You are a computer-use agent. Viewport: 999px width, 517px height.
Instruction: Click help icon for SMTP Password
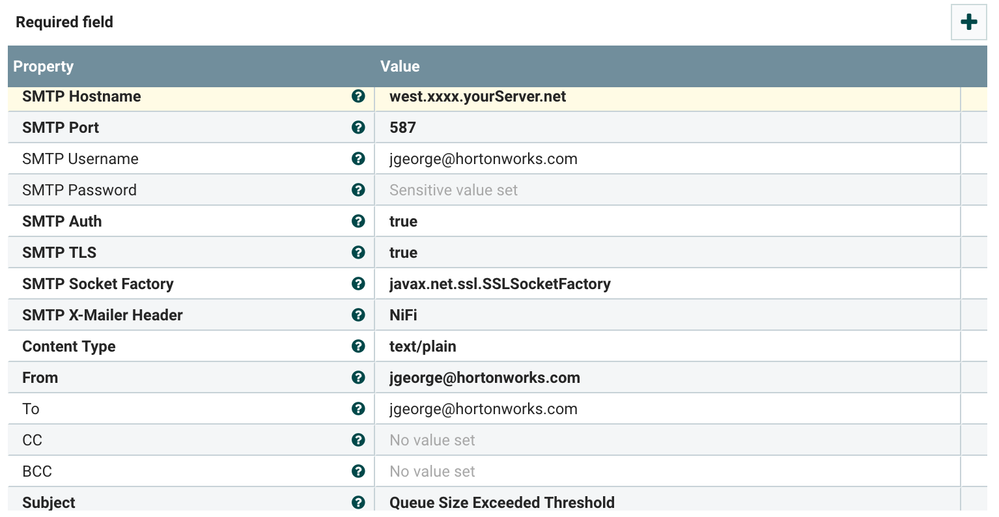click(358, 190)
